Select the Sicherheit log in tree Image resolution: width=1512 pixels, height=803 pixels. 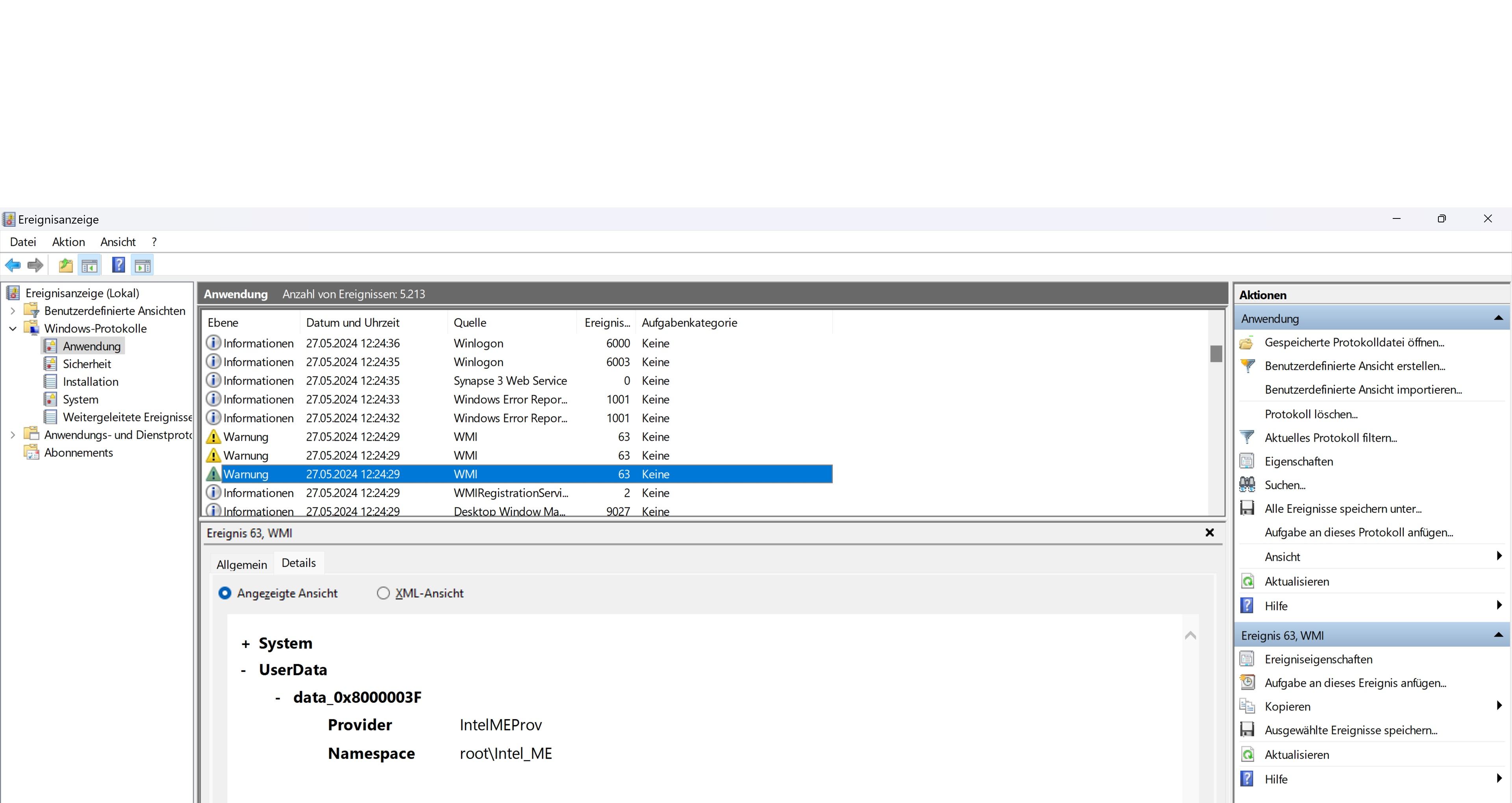coord(87,364)
